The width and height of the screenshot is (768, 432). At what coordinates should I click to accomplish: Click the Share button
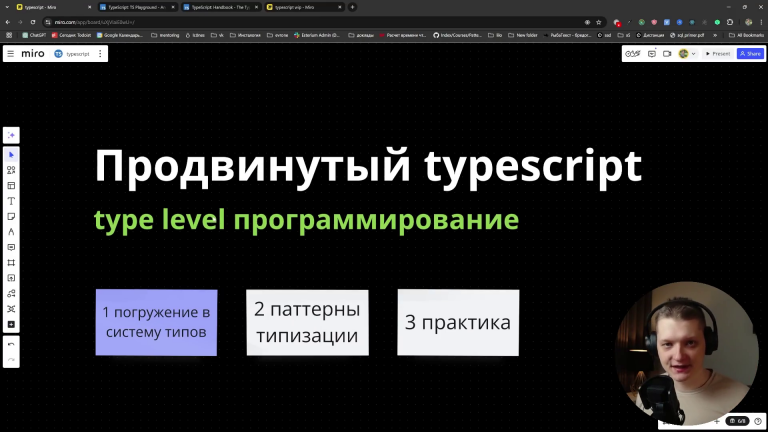(x=750, y=54)
